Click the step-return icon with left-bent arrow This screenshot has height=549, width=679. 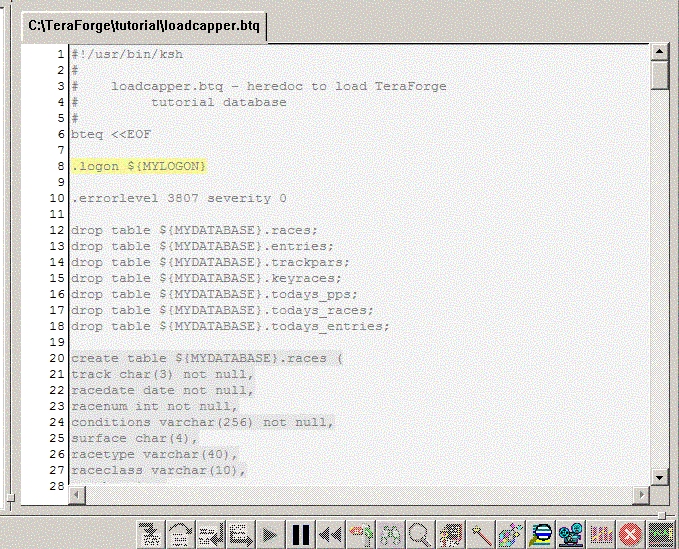point(210,535)
